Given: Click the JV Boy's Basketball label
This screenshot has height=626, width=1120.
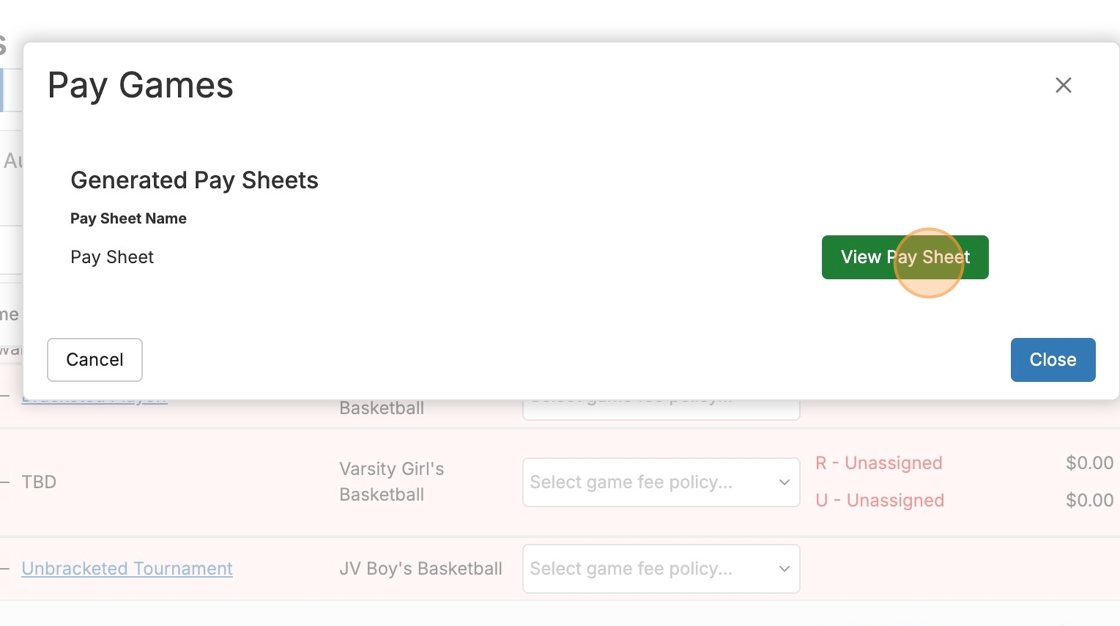Looking at the screenshot, I should pos(420,568).
